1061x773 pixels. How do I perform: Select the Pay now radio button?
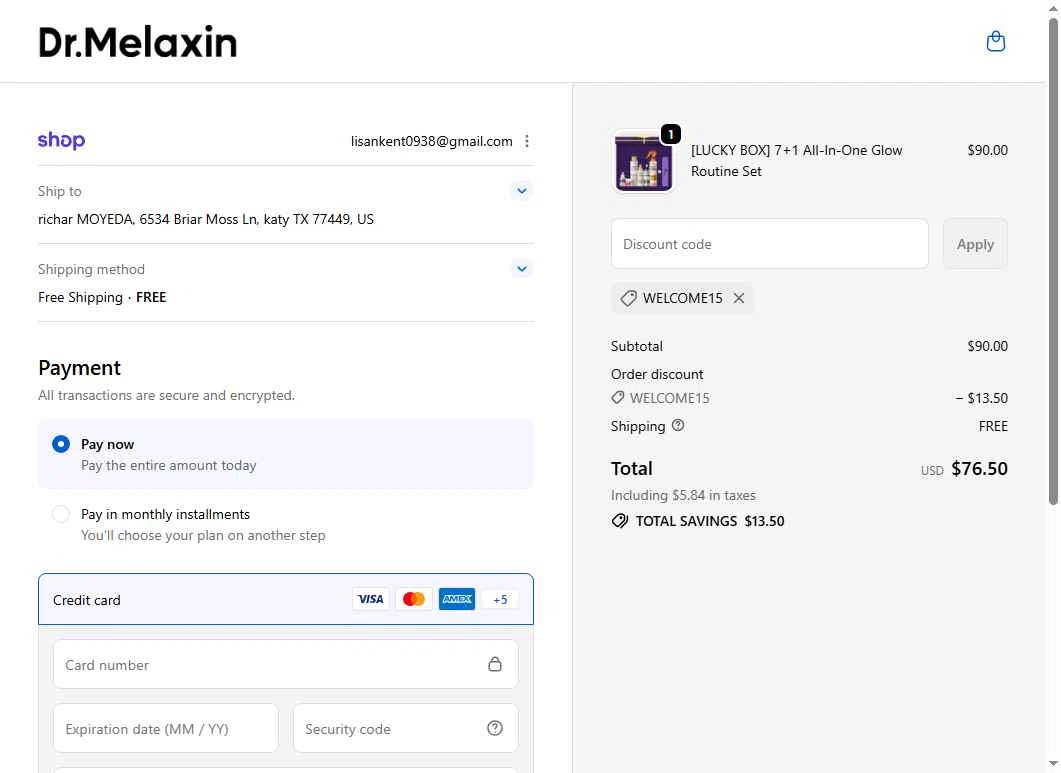point(61,444)
